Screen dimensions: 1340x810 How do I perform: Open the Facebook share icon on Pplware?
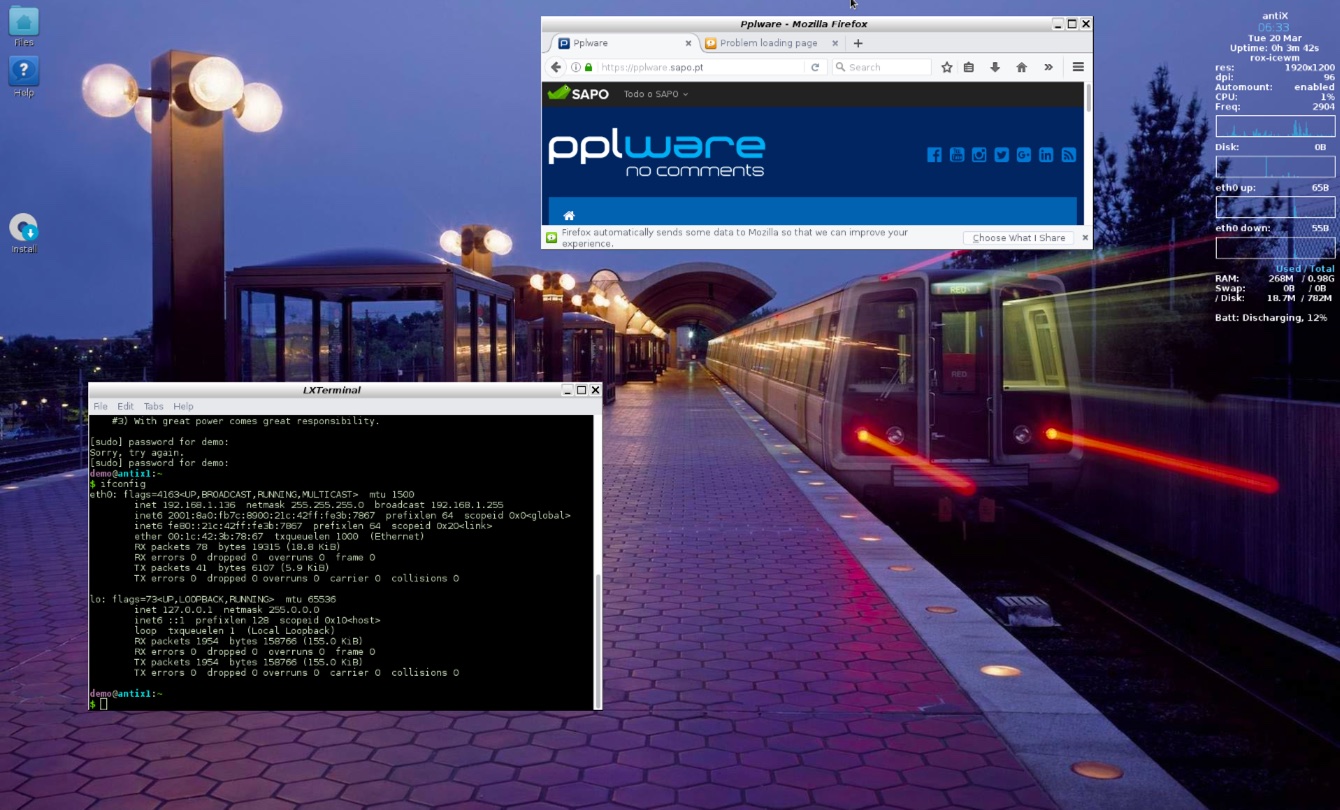pos(934,155)
